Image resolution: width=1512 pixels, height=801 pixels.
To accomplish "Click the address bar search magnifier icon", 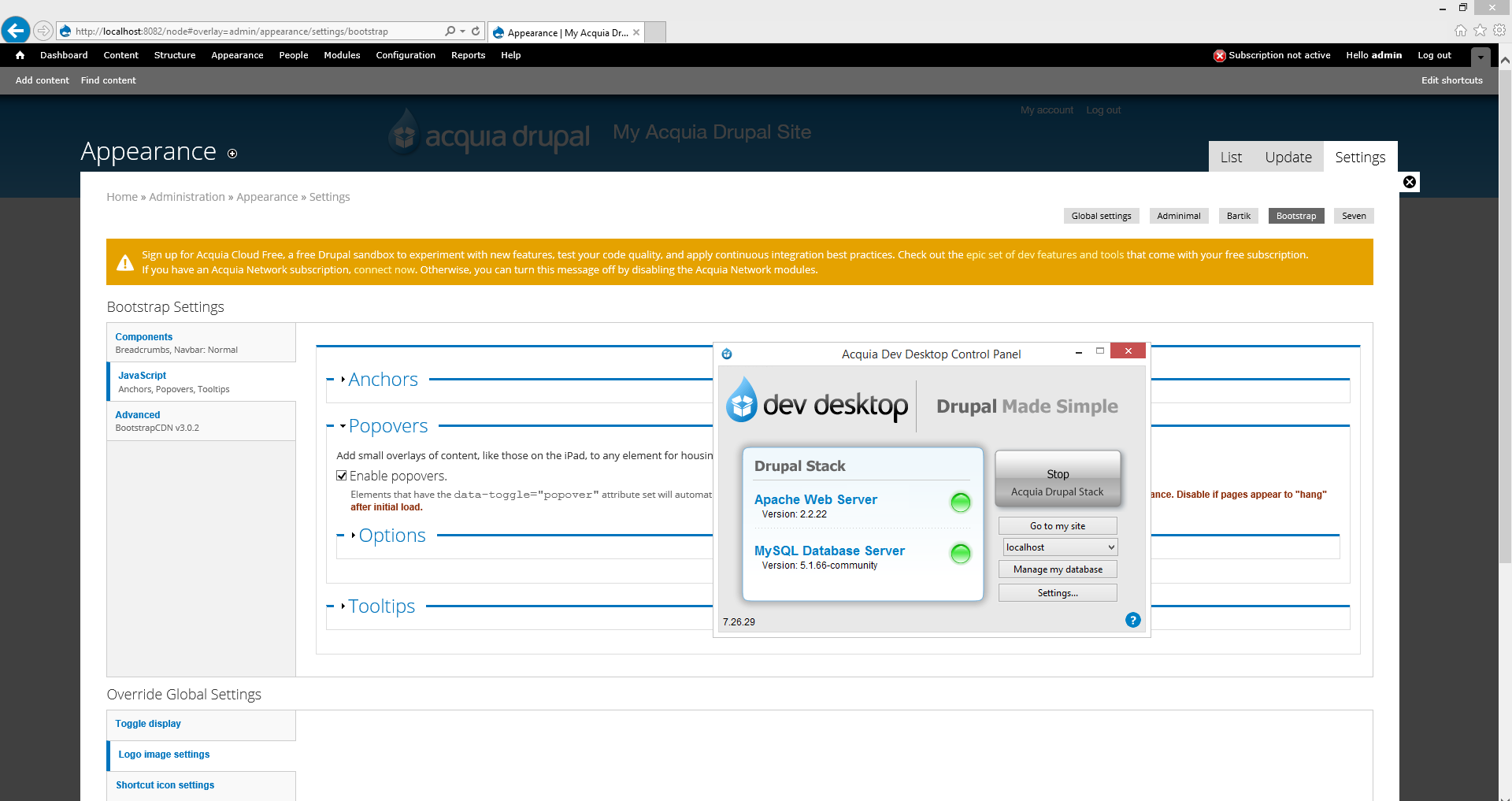I will [x=450, y=32].
